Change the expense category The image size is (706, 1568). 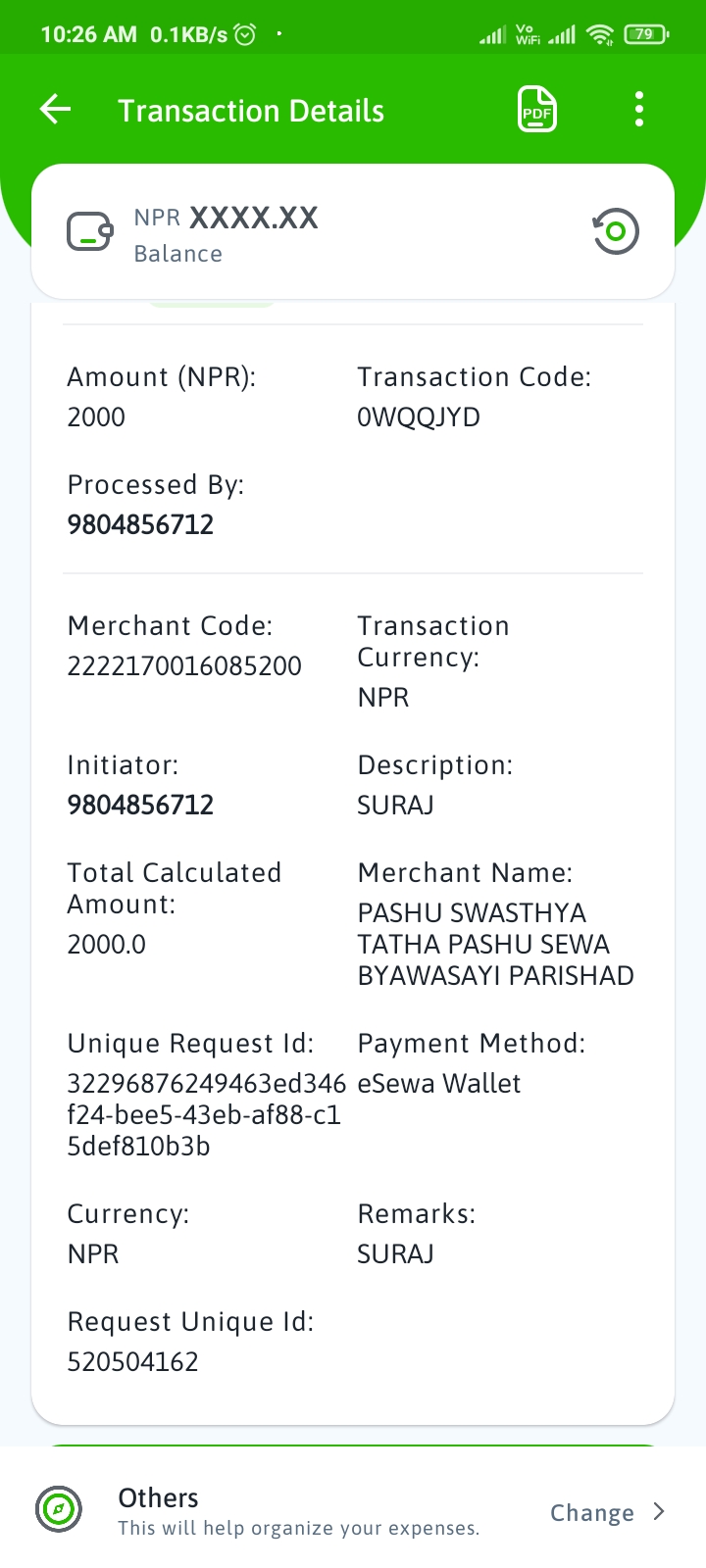coord(592,1512)
